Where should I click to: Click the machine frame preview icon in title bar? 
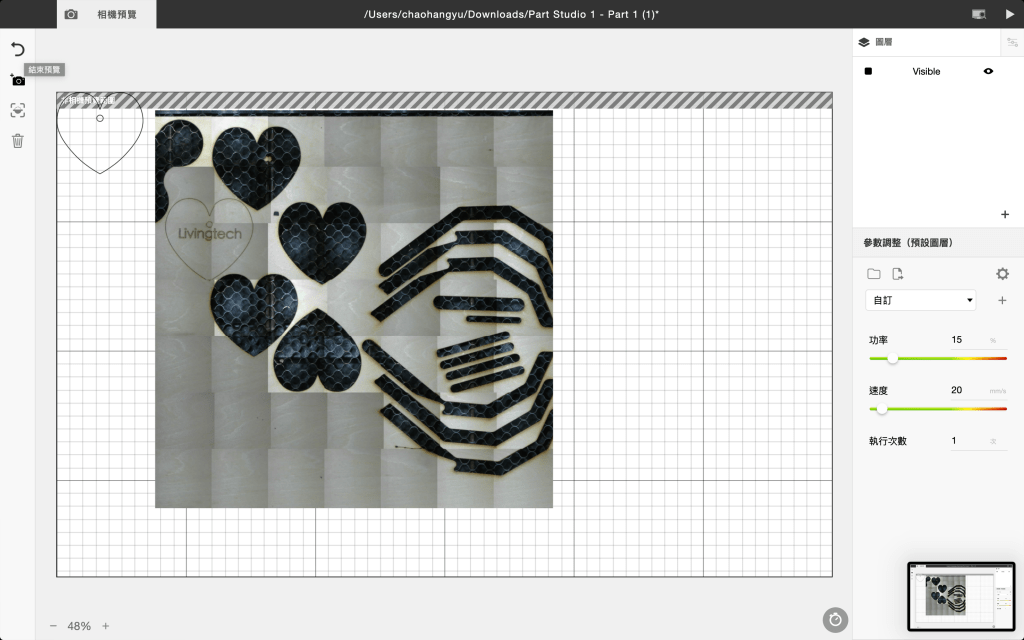tap(978, 14)
